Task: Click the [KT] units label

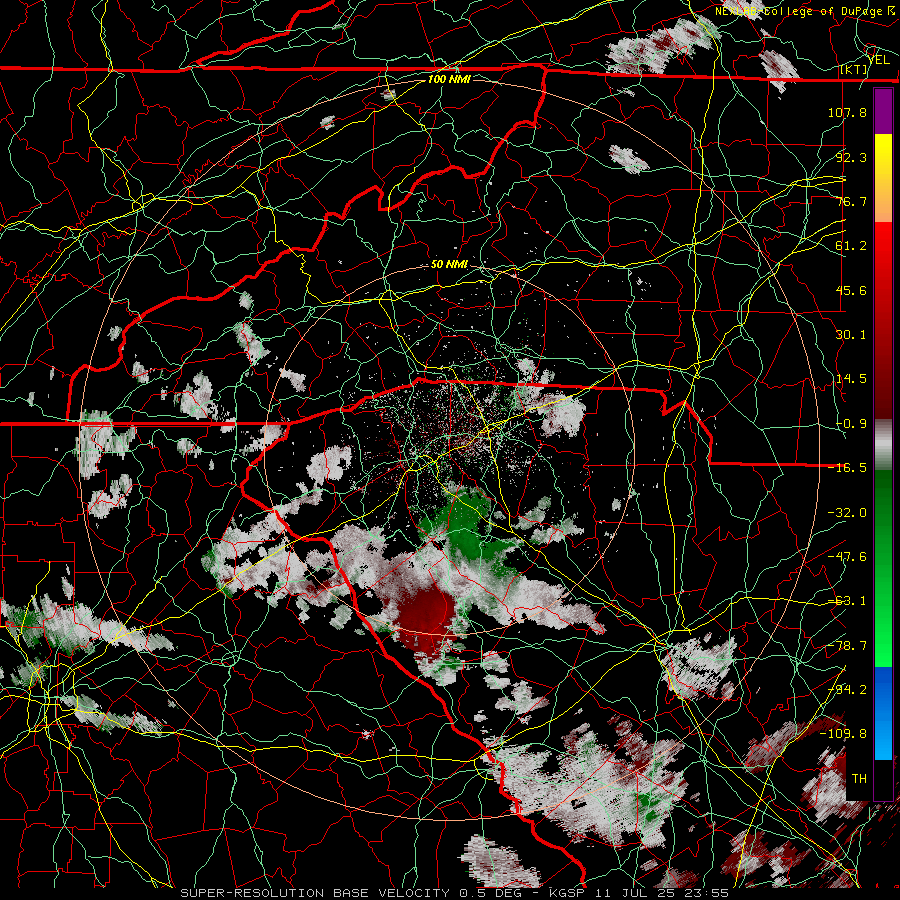Action: (x=854, y=70)
